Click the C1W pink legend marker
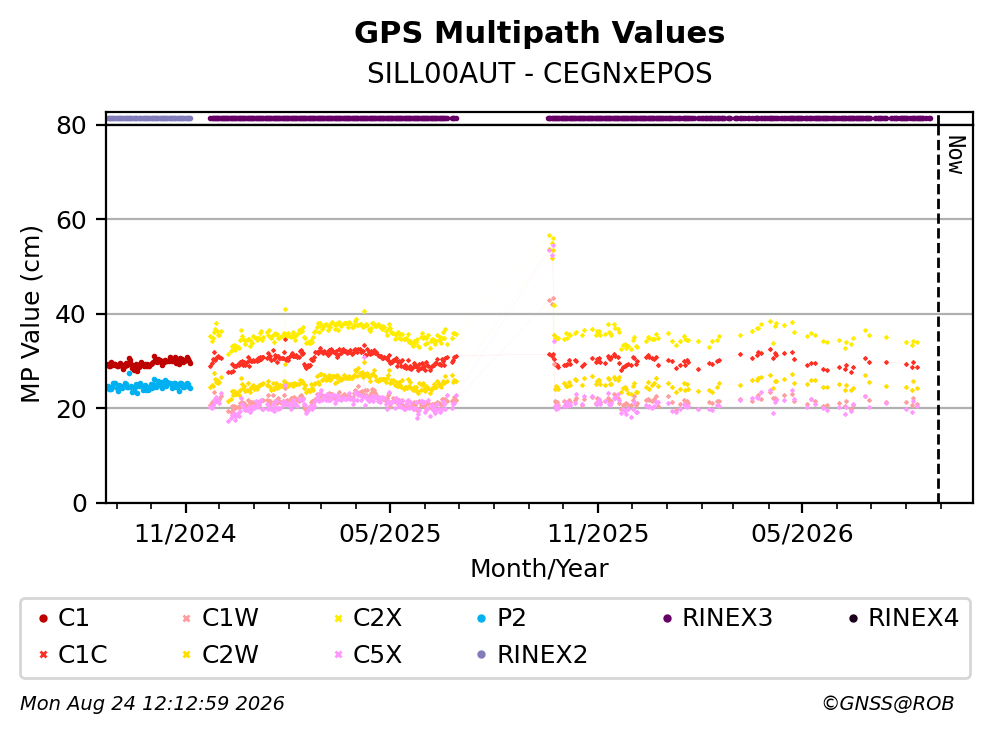 point(186,619)
